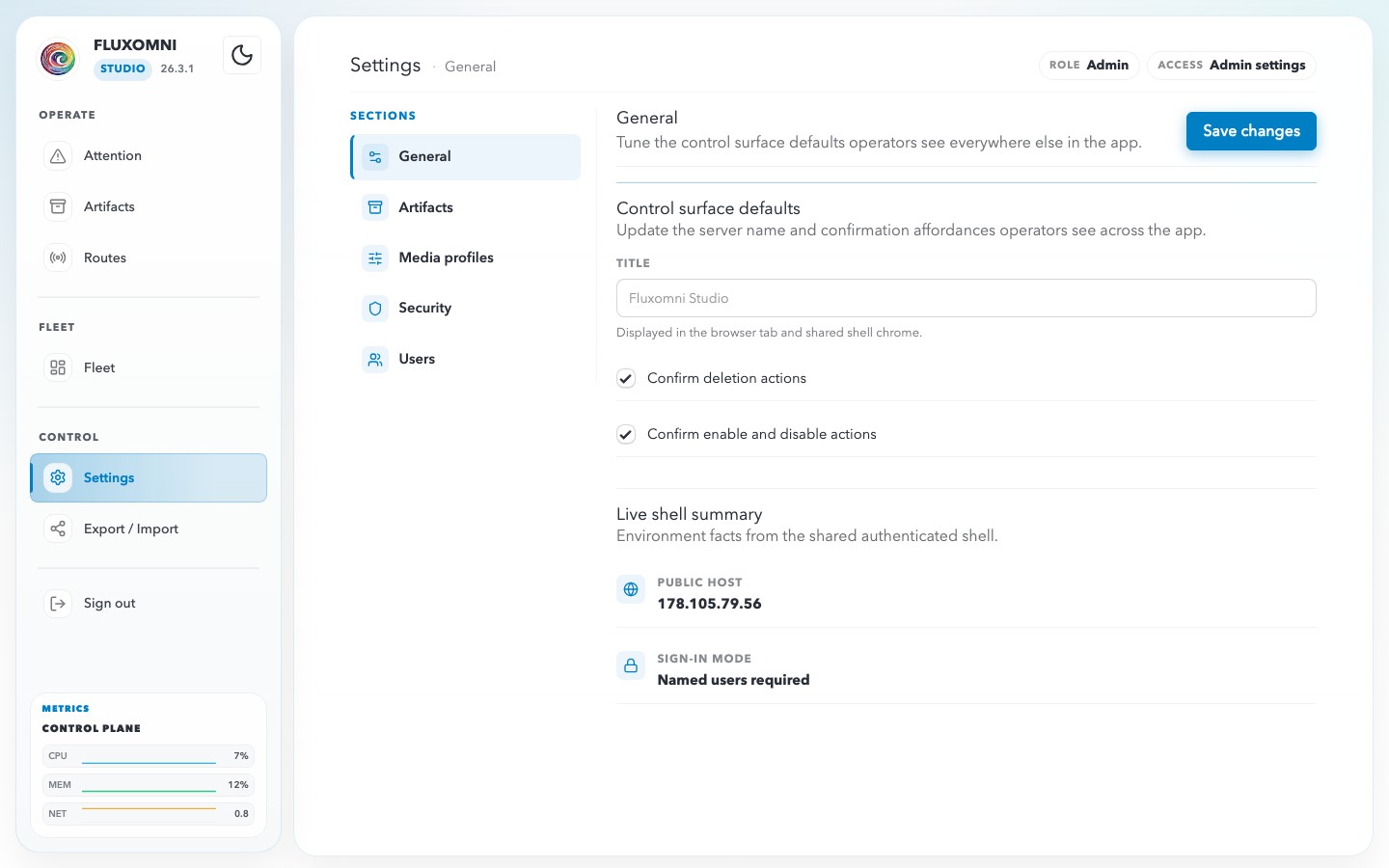Click the MEM usage metric bar
This screenshot has width=1389, height=868.
[149, 785]
